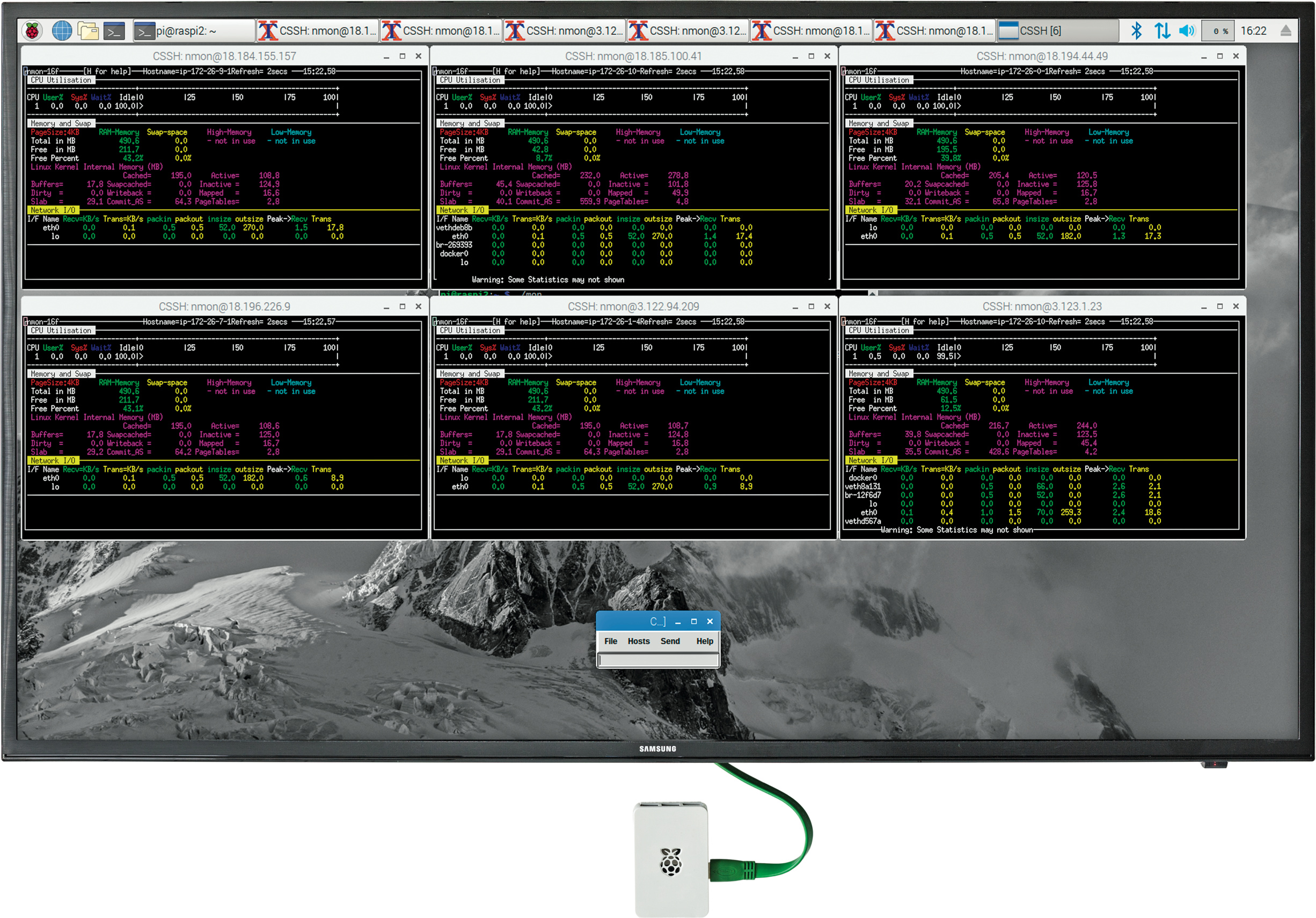This screenshot has height=918, width=1316.
Task: Open the Raspberry Pi main menu
Action: [33, 31]
